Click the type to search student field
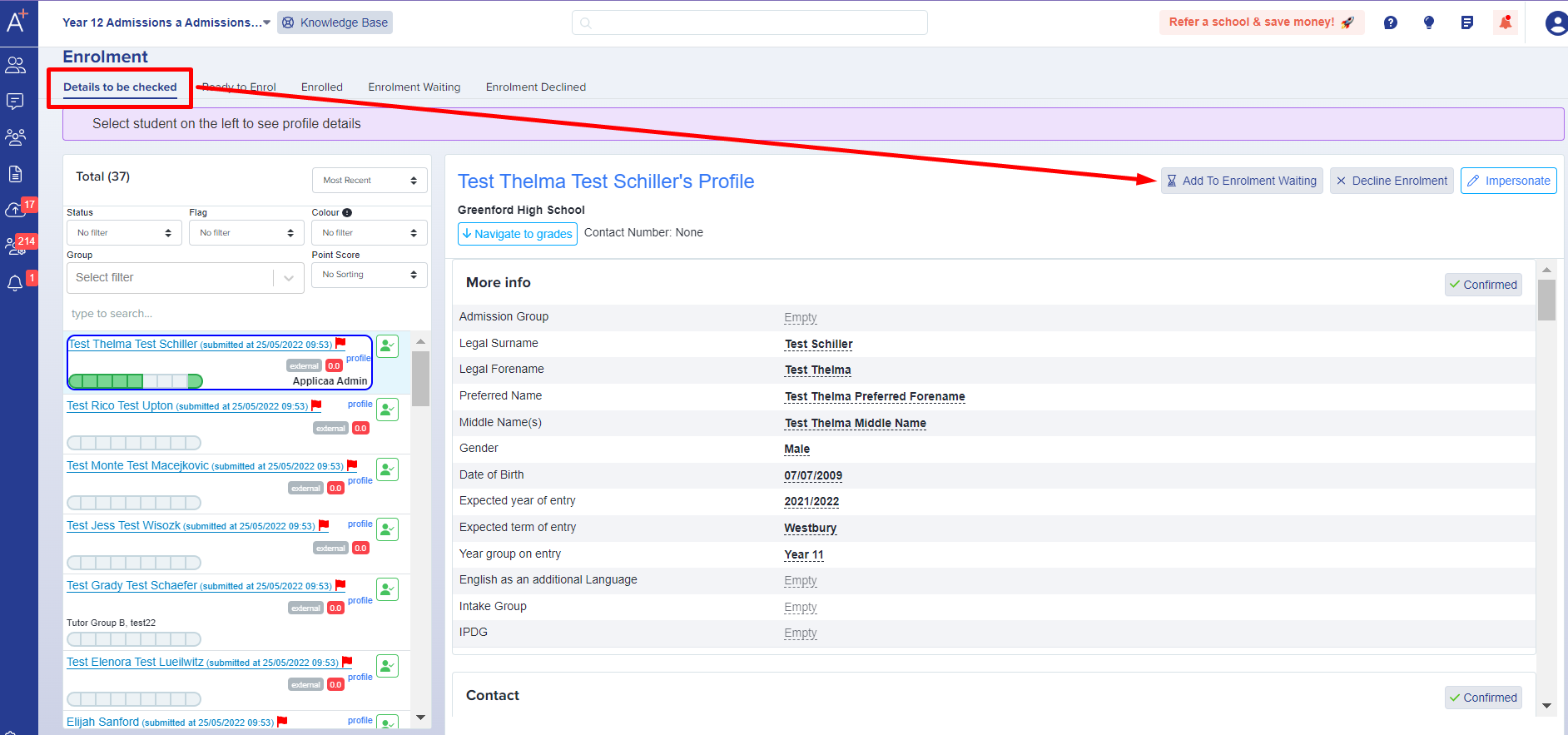 click(247, 314)
